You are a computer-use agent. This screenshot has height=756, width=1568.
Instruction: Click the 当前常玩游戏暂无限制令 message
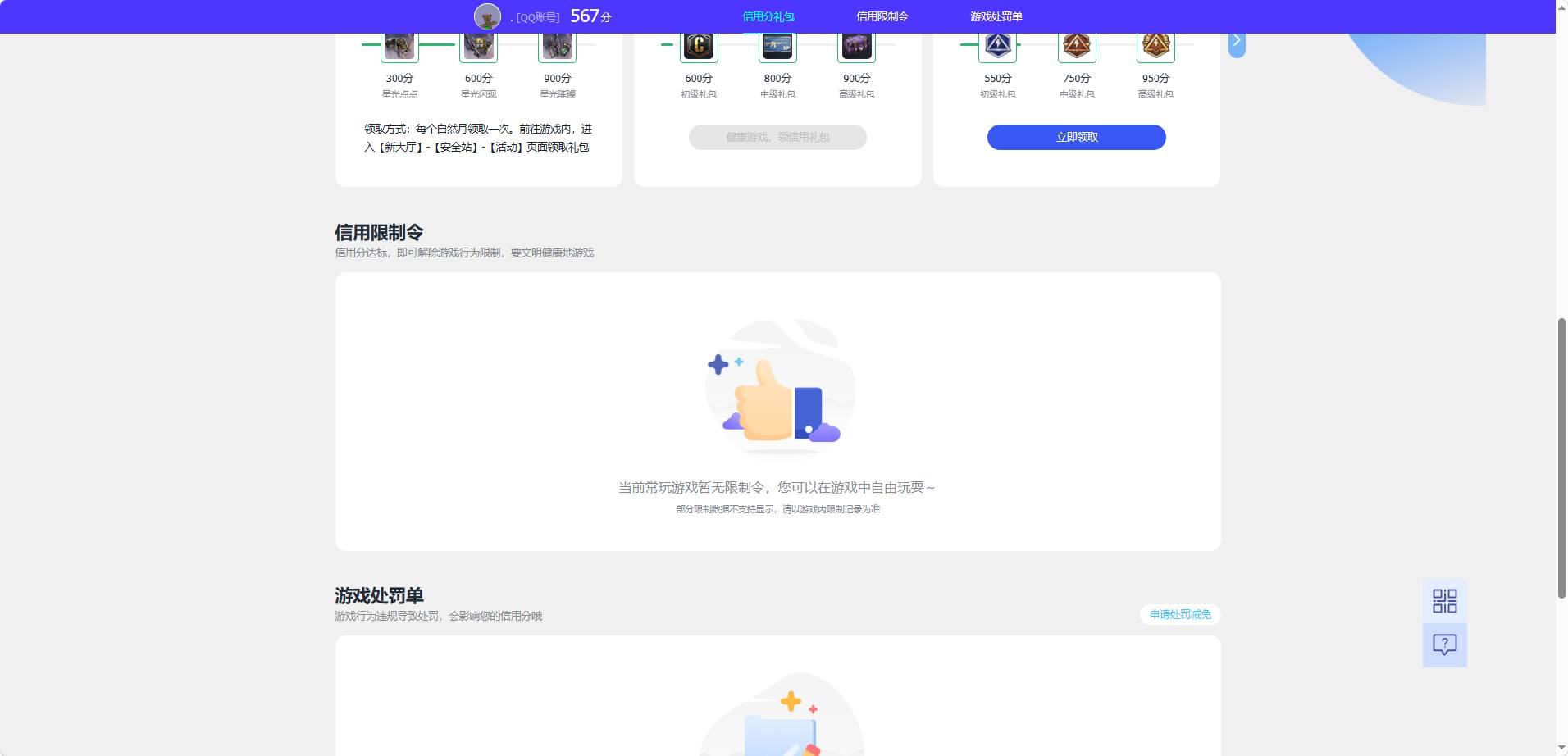(777, 487)
